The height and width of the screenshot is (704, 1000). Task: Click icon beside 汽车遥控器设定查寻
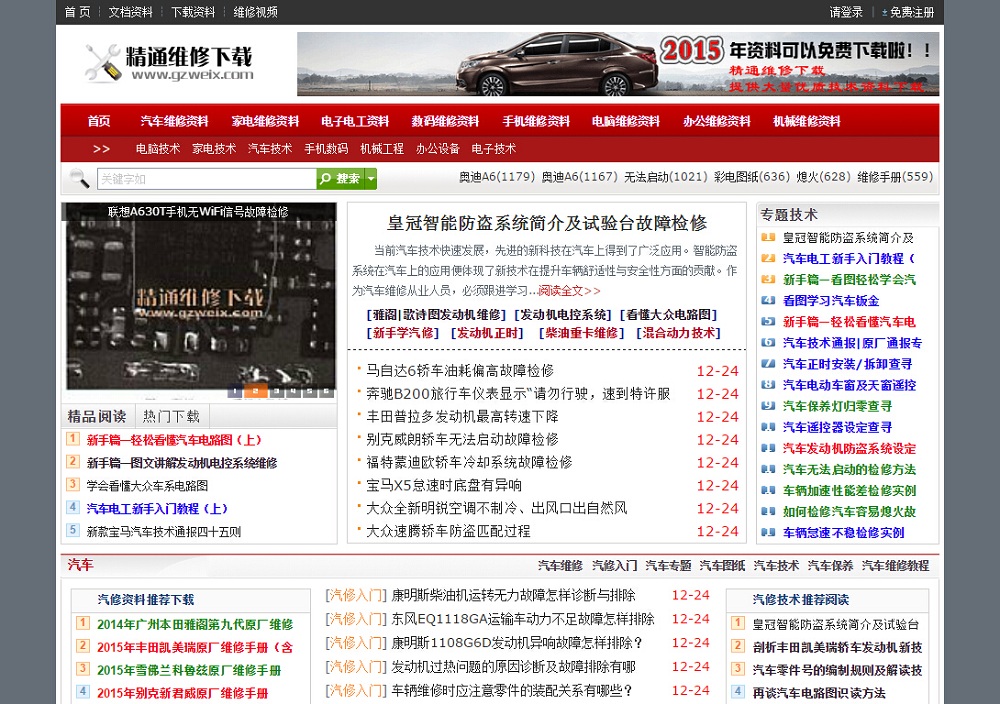coord(768,427)
